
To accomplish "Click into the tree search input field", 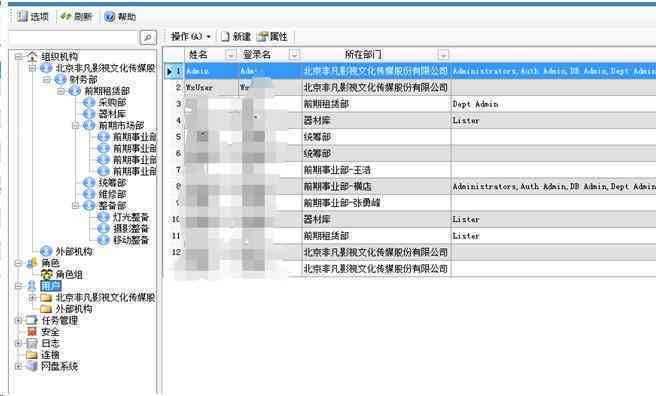I will coord(74,37).
